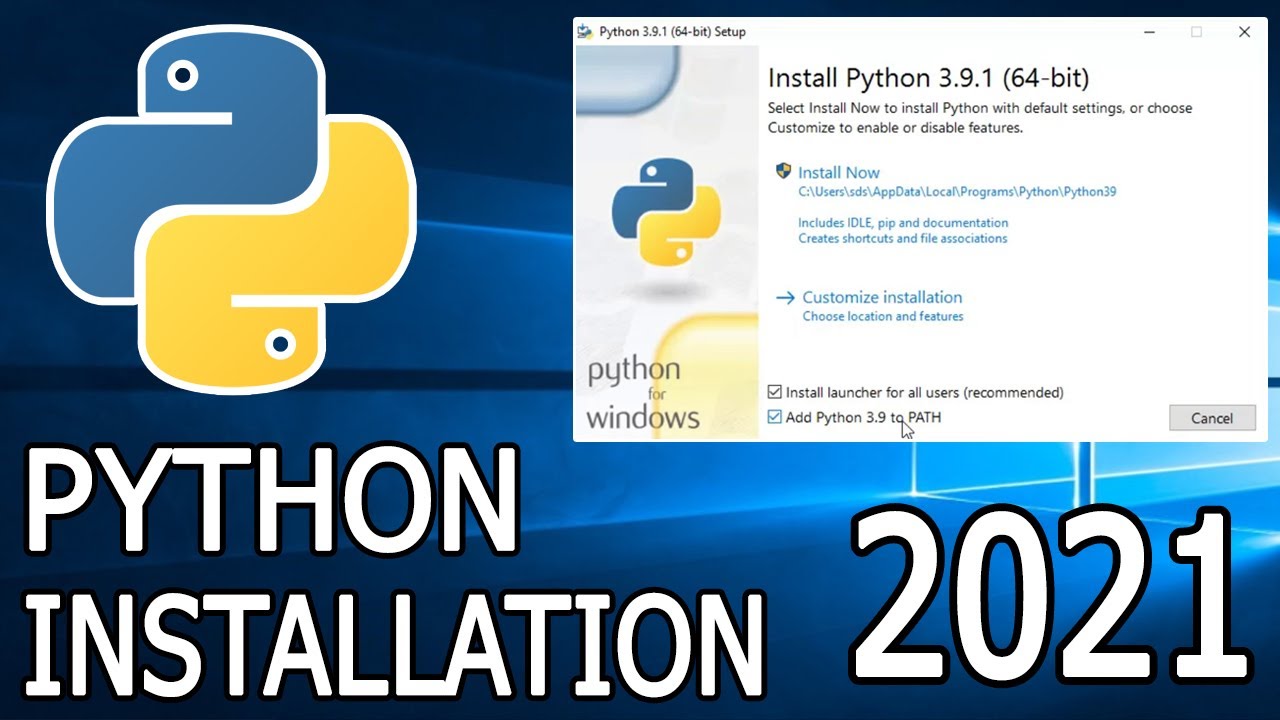Click the Python icon in the setup title bar
This screenshot has width=1280, height=720.
click(585, 31)
